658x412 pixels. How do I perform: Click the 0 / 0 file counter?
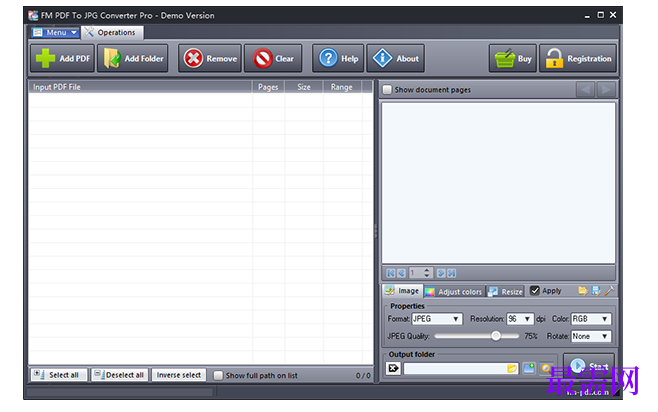pos(363,375)
